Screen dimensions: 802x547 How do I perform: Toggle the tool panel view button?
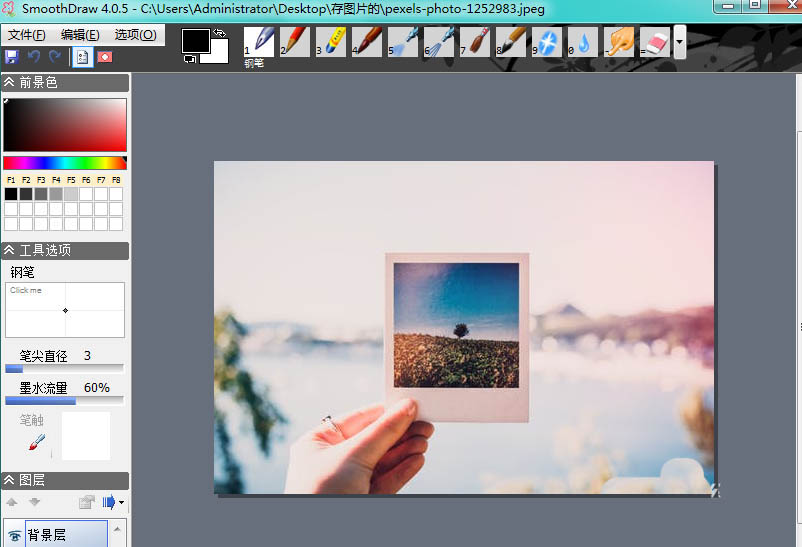point(82,57)
